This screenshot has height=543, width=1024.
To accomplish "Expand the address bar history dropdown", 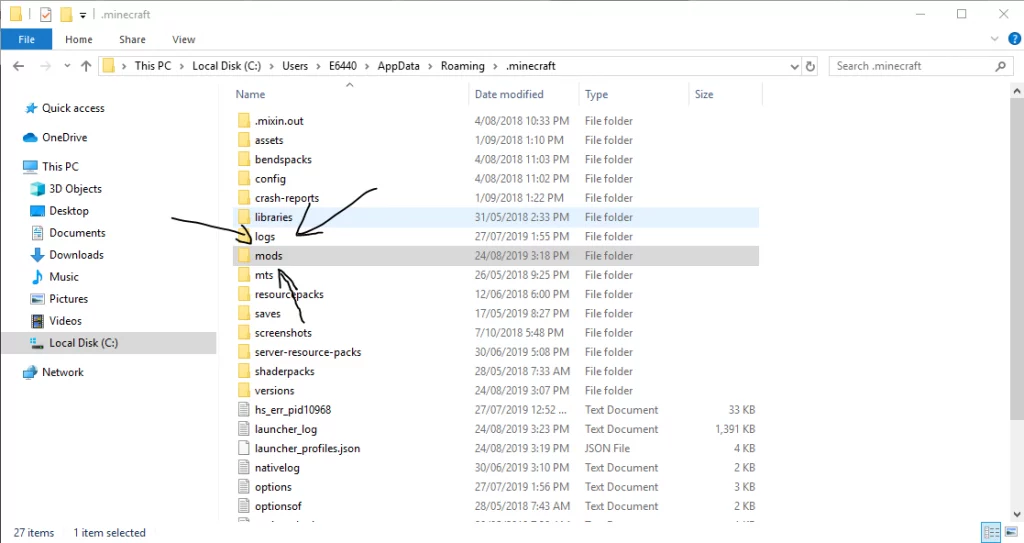I will click(x=794, y=66).
